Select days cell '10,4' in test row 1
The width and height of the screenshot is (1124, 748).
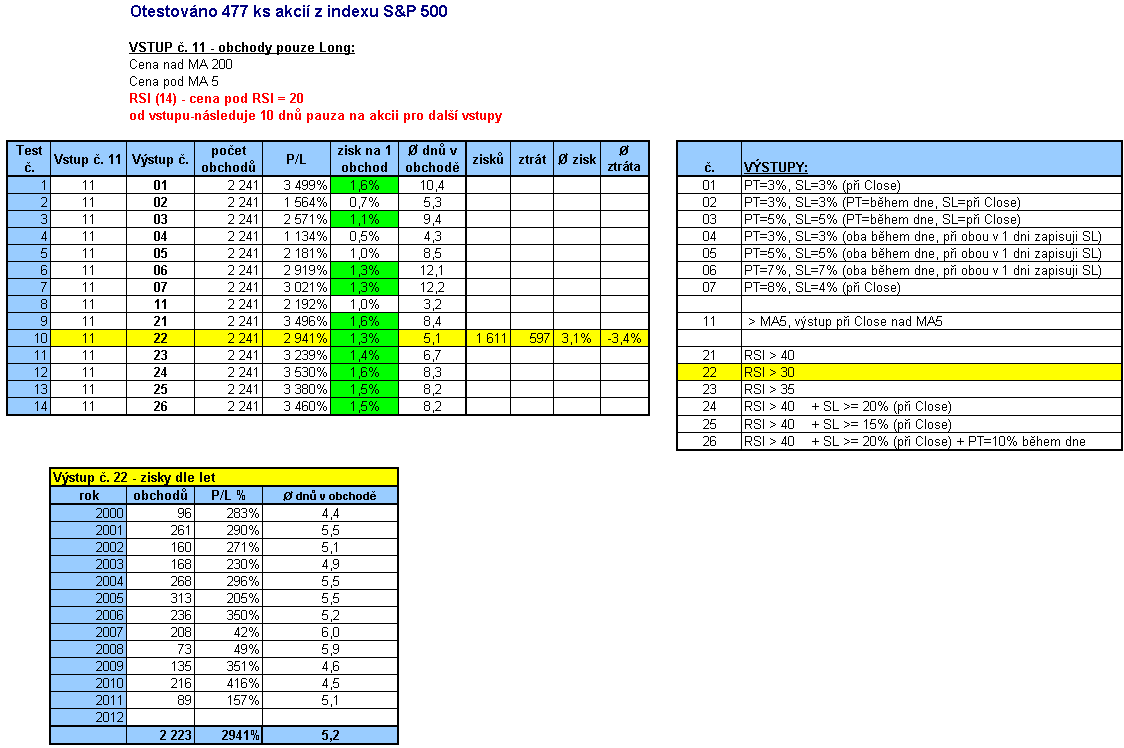coord(432,185)
